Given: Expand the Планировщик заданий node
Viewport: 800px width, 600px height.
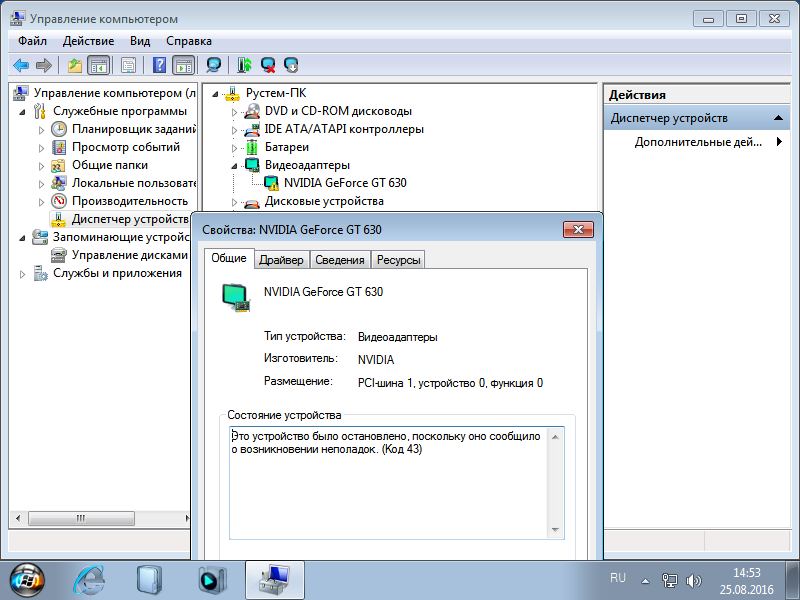Looking at the screenshot, I should [x=41, y=130].
